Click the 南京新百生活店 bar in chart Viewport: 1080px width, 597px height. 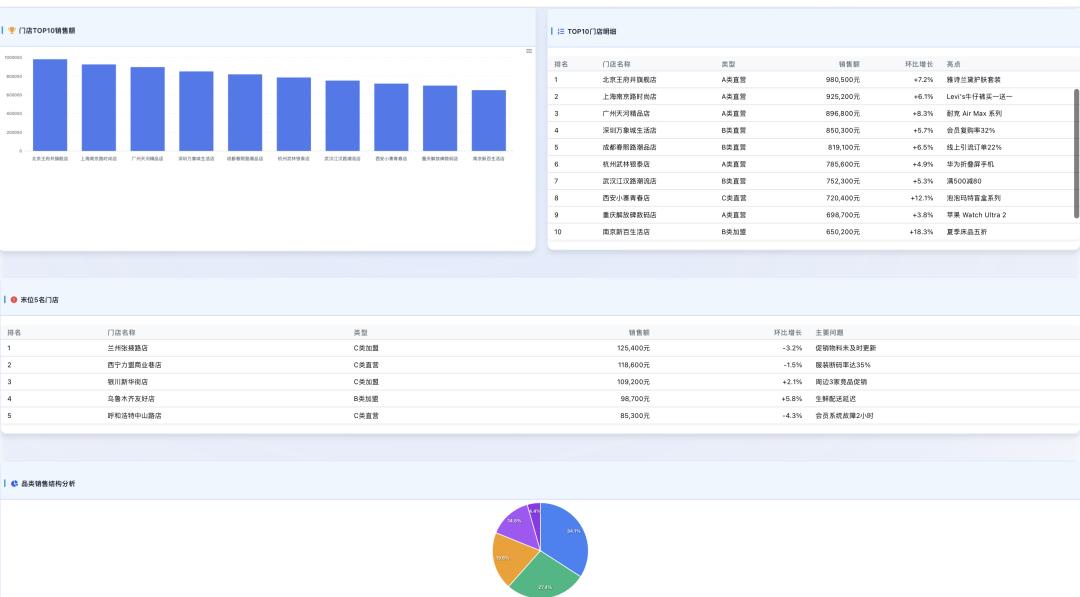pyautogui.click(x=489, y=120)
